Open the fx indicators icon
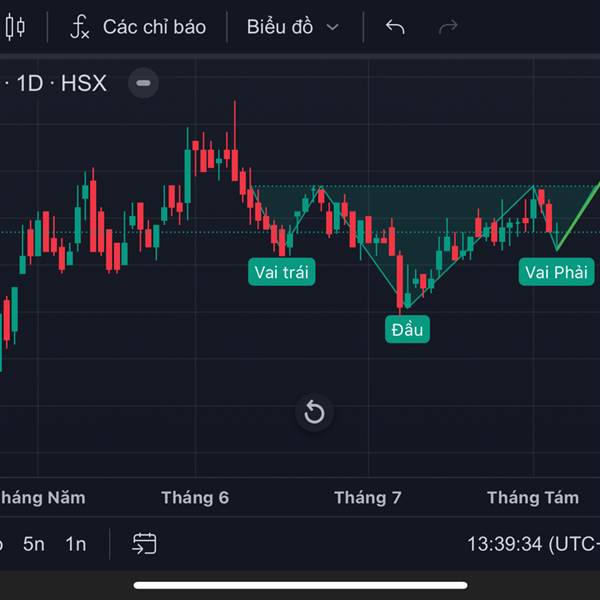600x600 pixels. point(80,27)
